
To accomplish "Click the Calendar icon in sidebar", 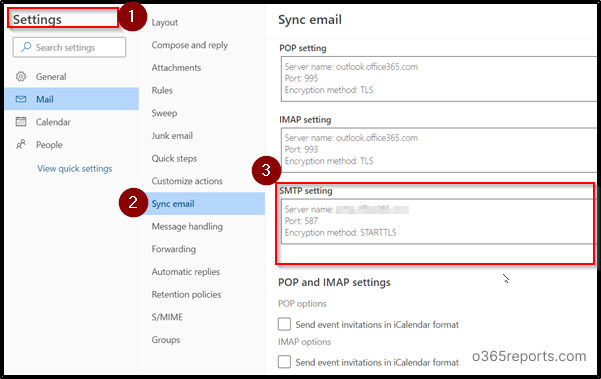I will [x=21, y=122].
